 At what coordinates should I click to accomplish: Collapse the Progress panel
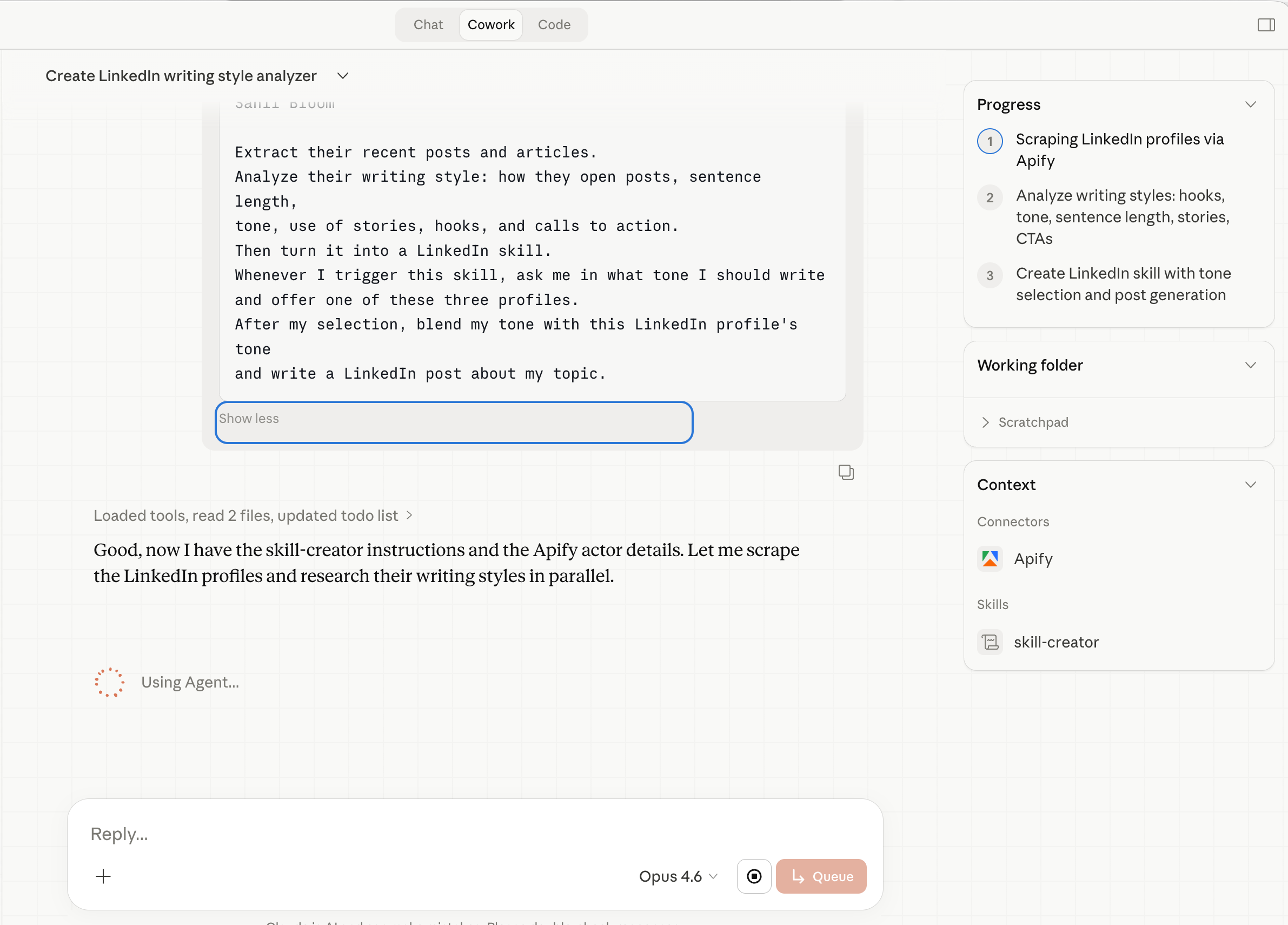pos(1250,104)
